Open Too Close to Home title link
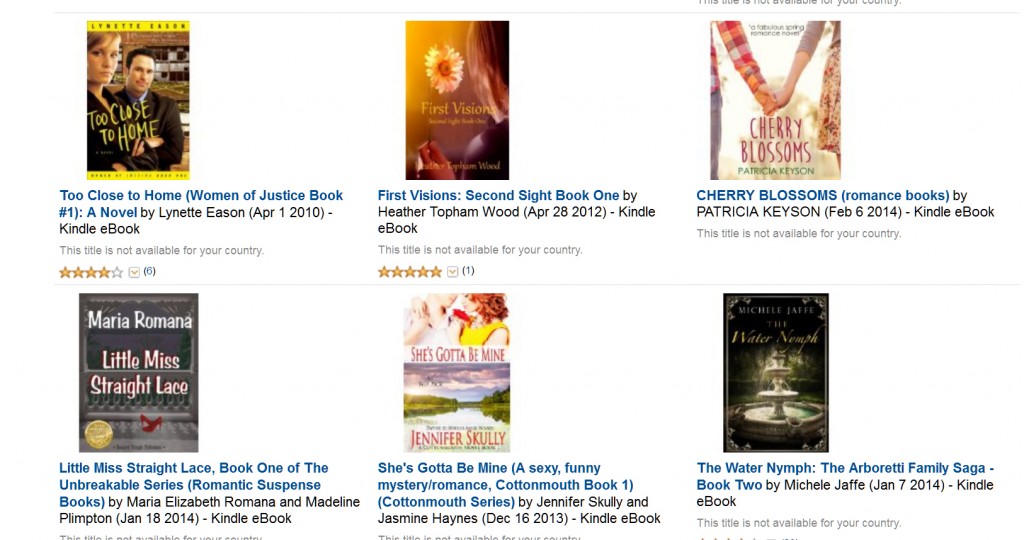Viewport: 1024px width, 540px height. click(x=201, y=204)
